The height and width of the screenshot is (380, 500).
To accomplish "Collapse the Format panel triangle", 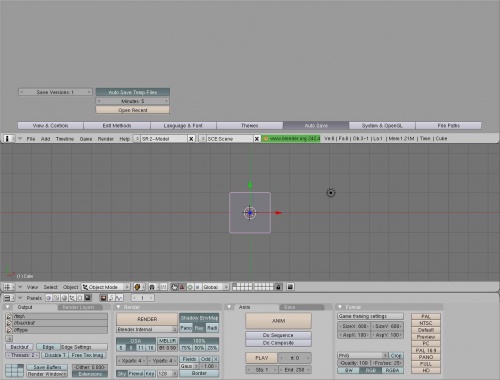I will (x=340, y=307).
